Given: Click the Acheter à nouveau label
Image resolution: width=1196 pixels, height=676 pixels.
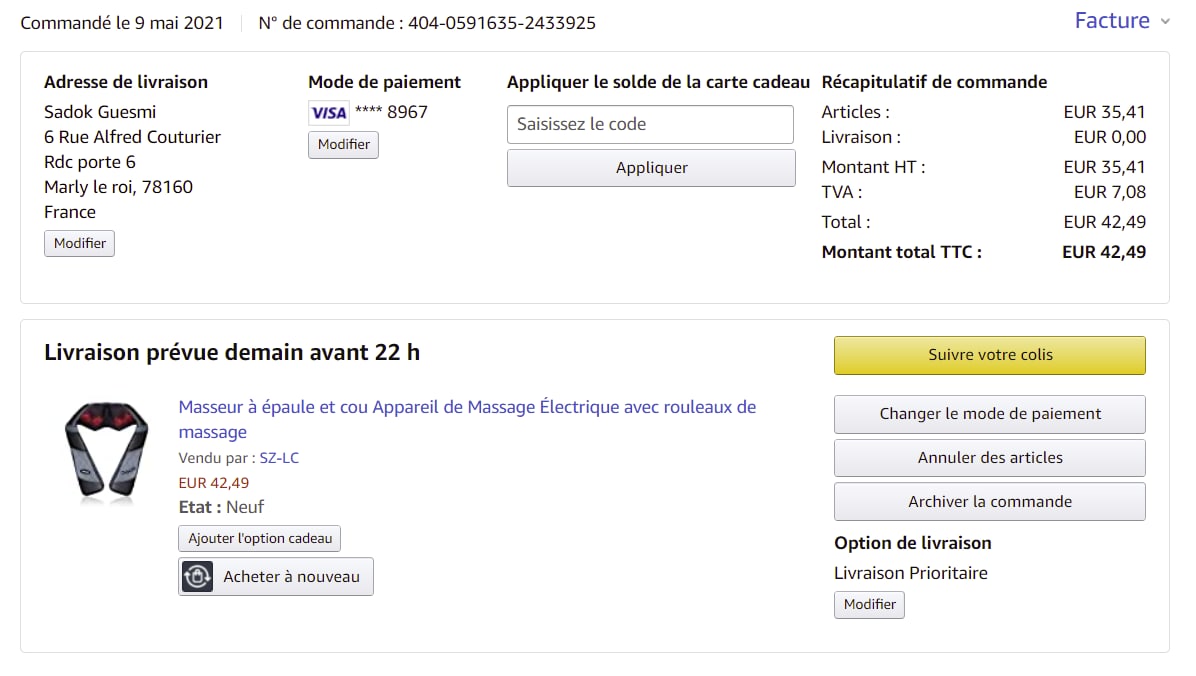Looking at the screenshot, I should 291,577.
